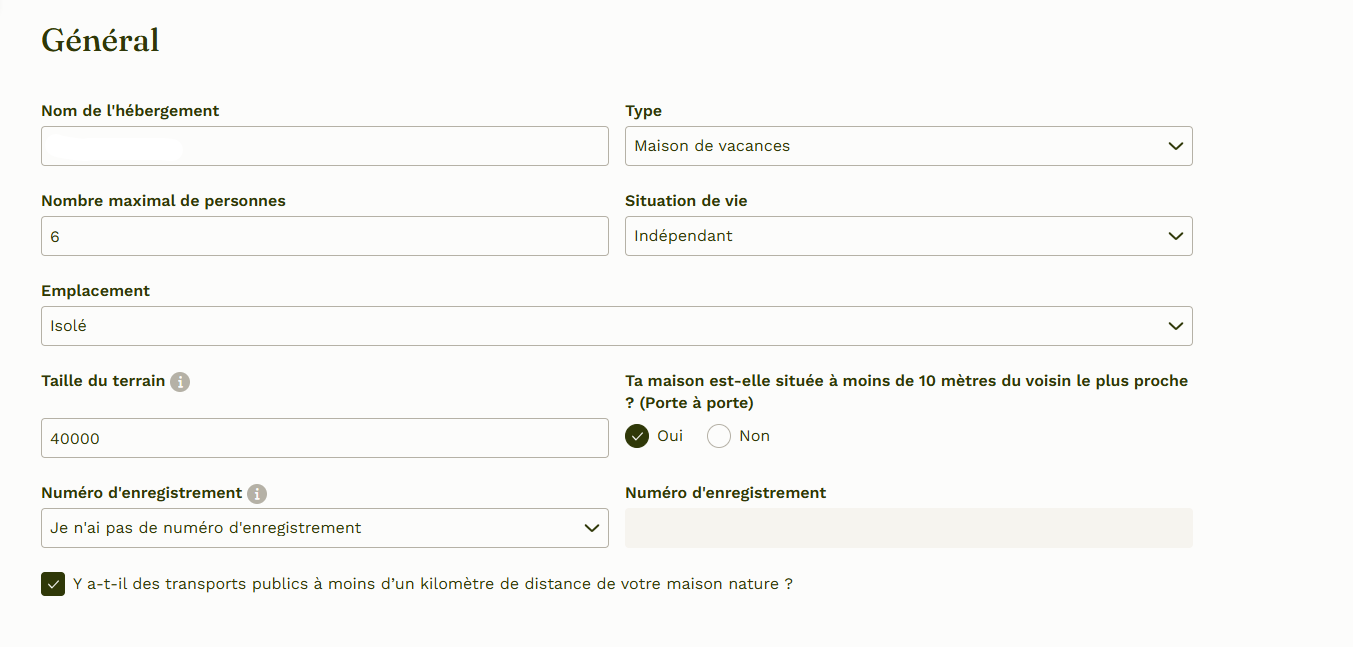Open the Indépendant situation dropdown
This screenshot has width=1353, height=647.
click(909, 236)
